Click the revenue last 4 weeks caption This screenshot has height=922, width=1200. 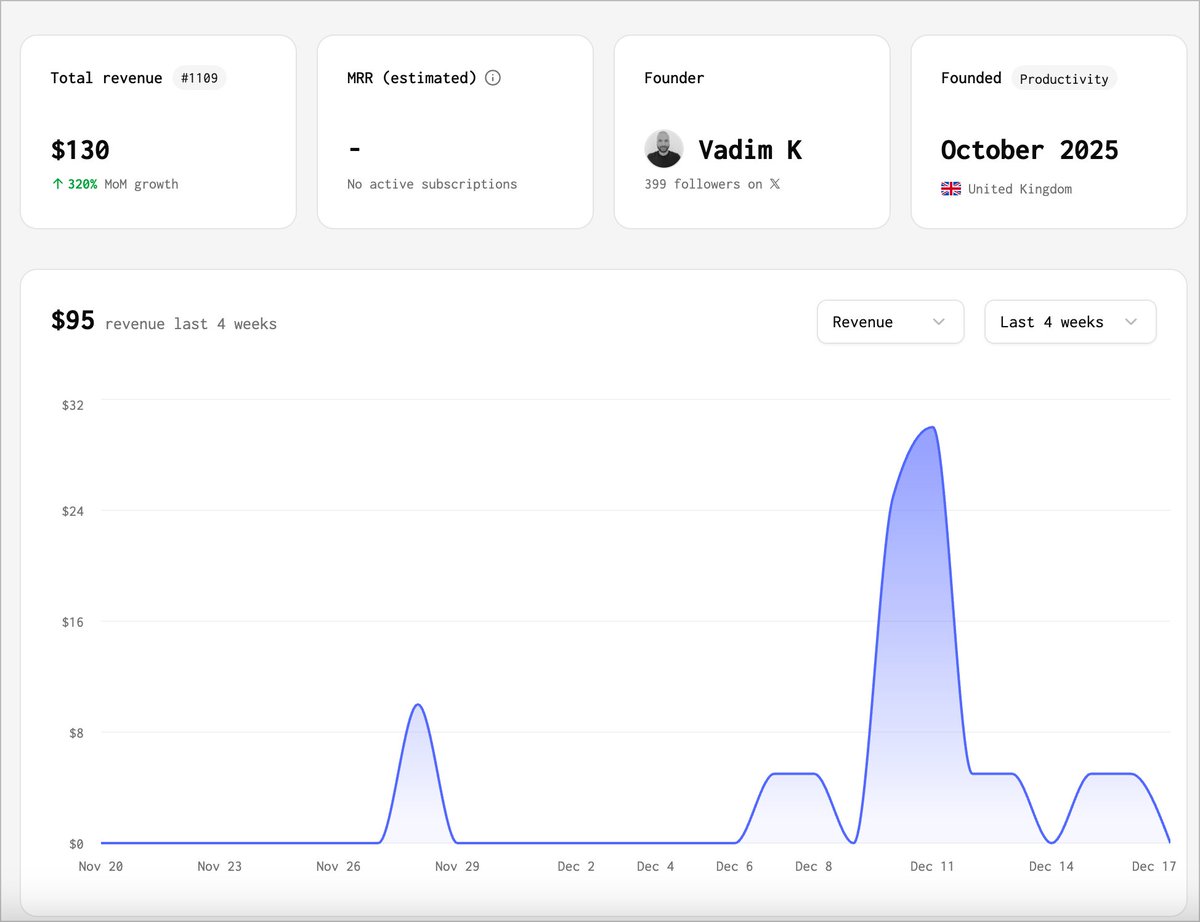click(x=191, y=324)
